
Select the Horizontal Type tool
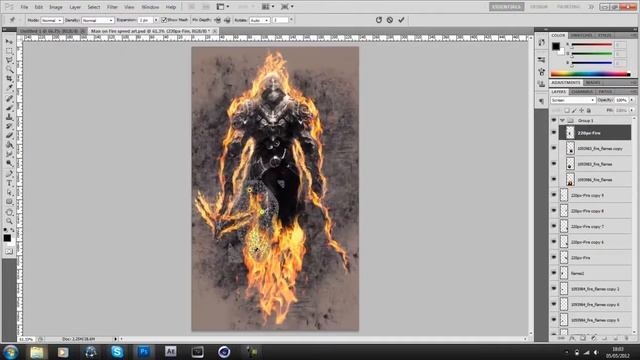coord(9,183)
